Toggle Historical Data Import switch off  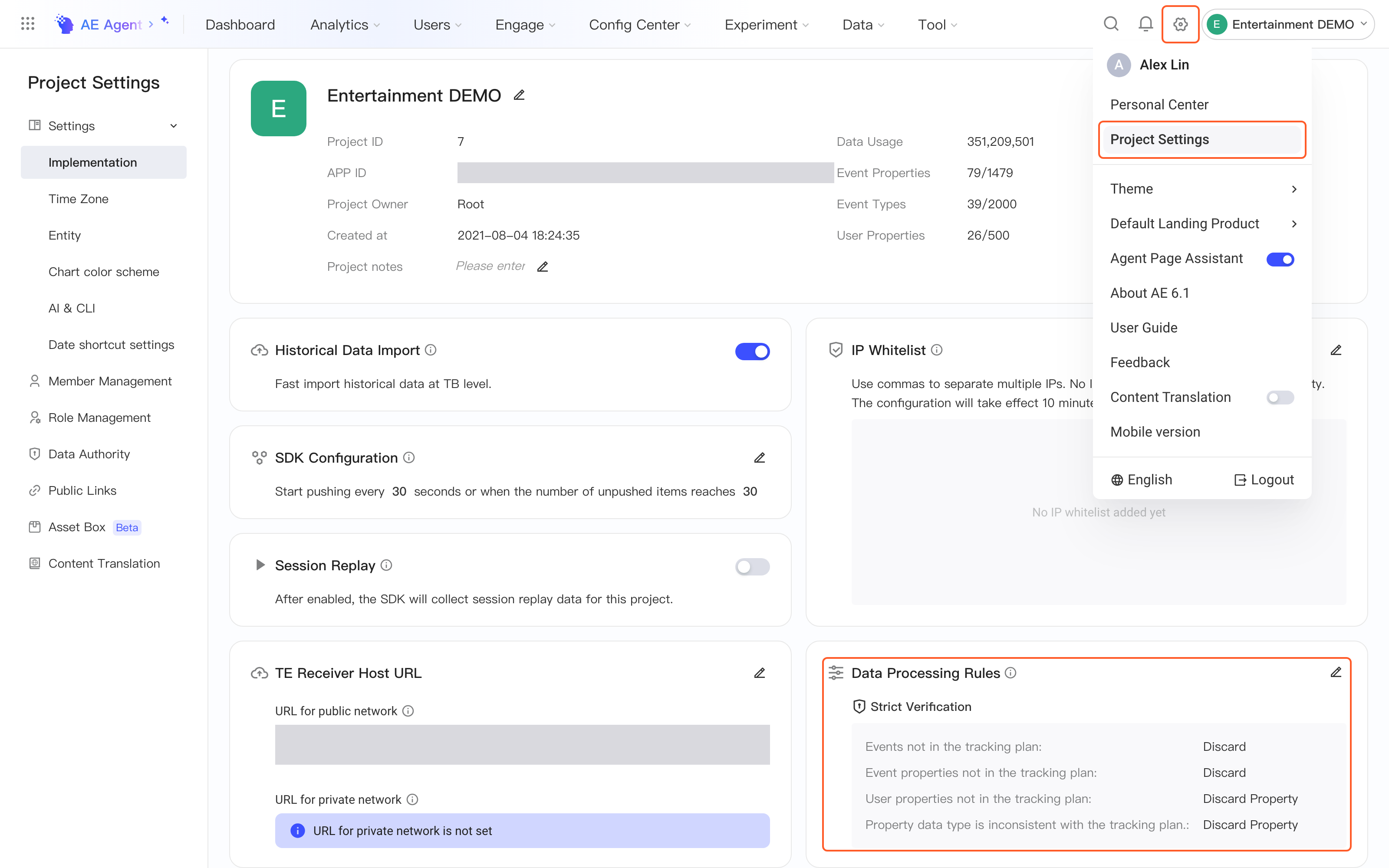753,352
